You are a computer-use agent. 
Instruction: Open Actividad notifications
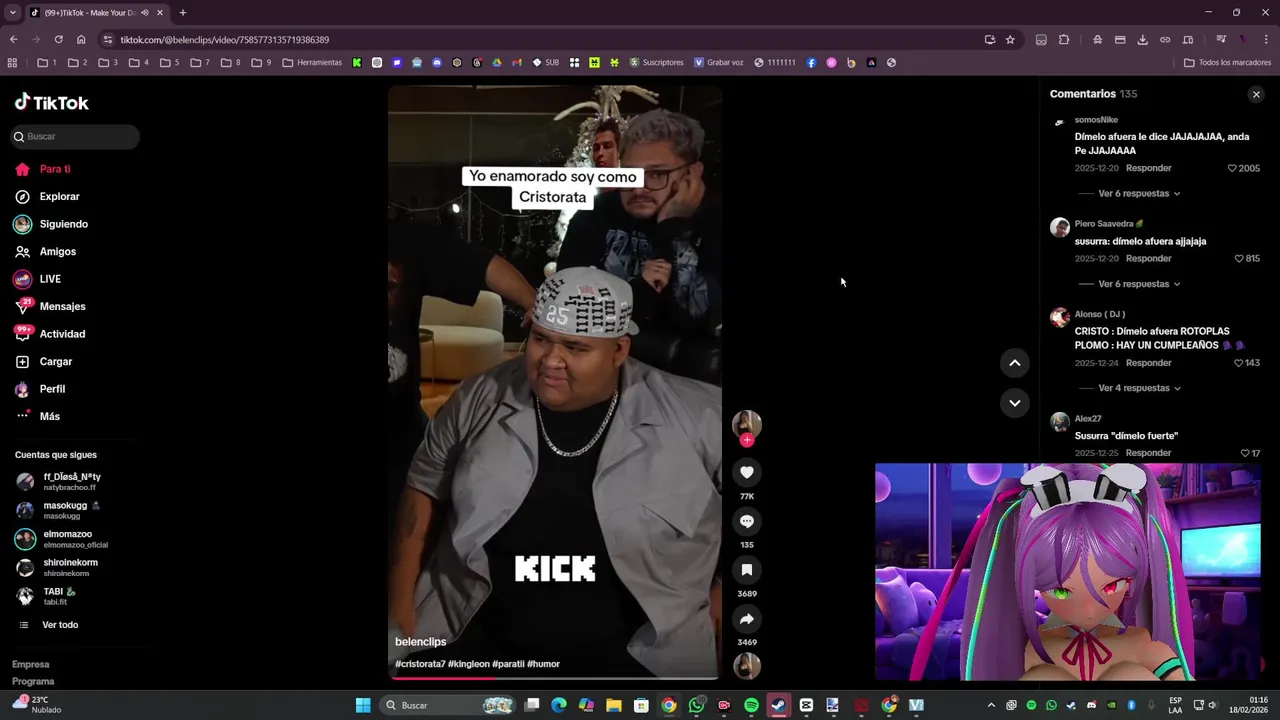point(62,334)
